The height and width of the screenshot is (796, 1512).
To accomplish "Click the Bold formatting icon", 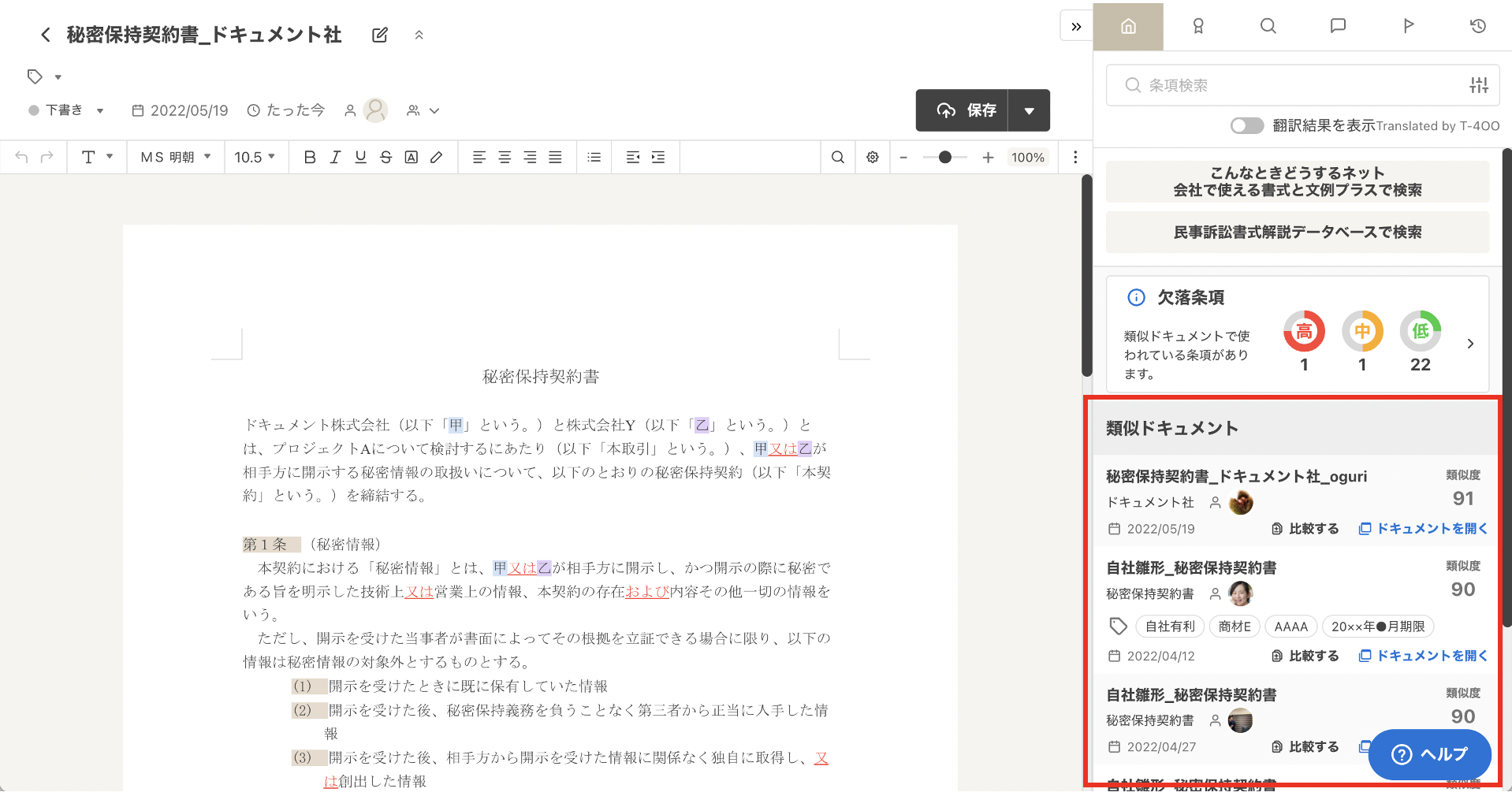I will pyautogui.click(x=310, y=158).
